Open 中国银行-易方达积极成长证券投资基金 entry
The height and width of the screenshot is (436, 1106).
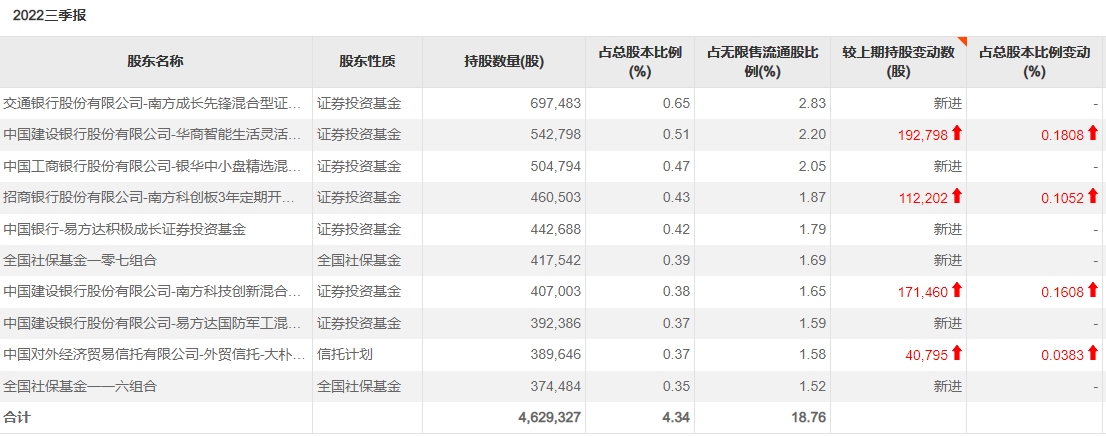click(x=124, y=229)
